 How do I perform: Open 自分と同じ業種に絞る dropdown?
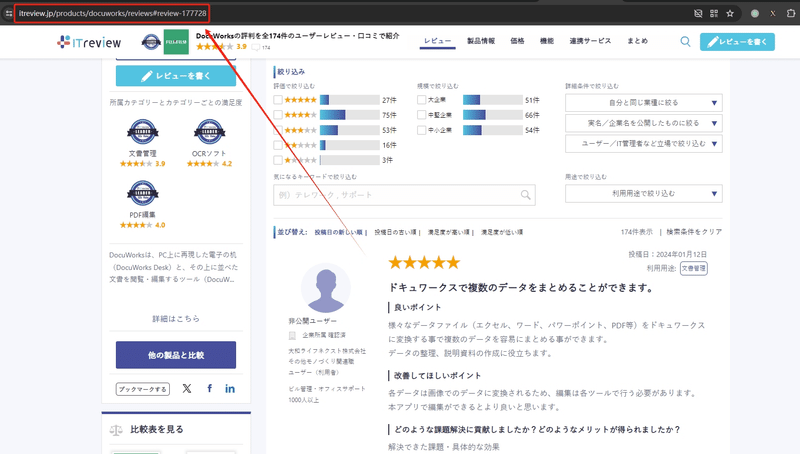click(x=643, y=103)
